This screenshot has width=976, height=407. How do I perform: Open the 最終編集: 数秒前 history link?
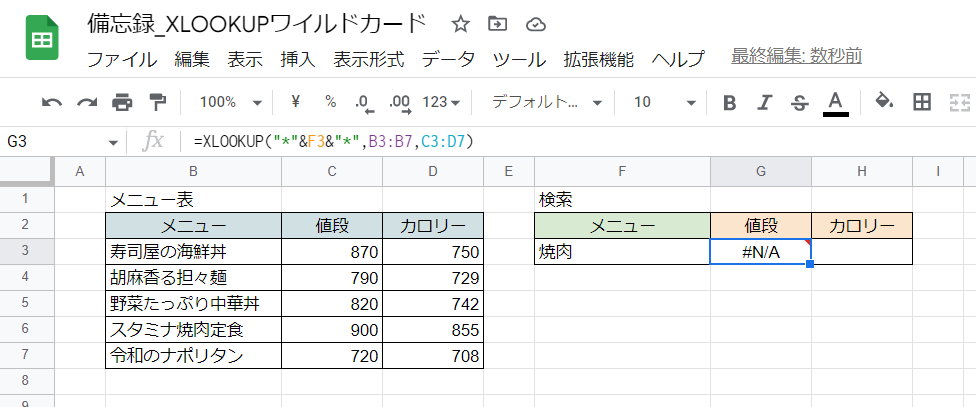tap(796, 56)
